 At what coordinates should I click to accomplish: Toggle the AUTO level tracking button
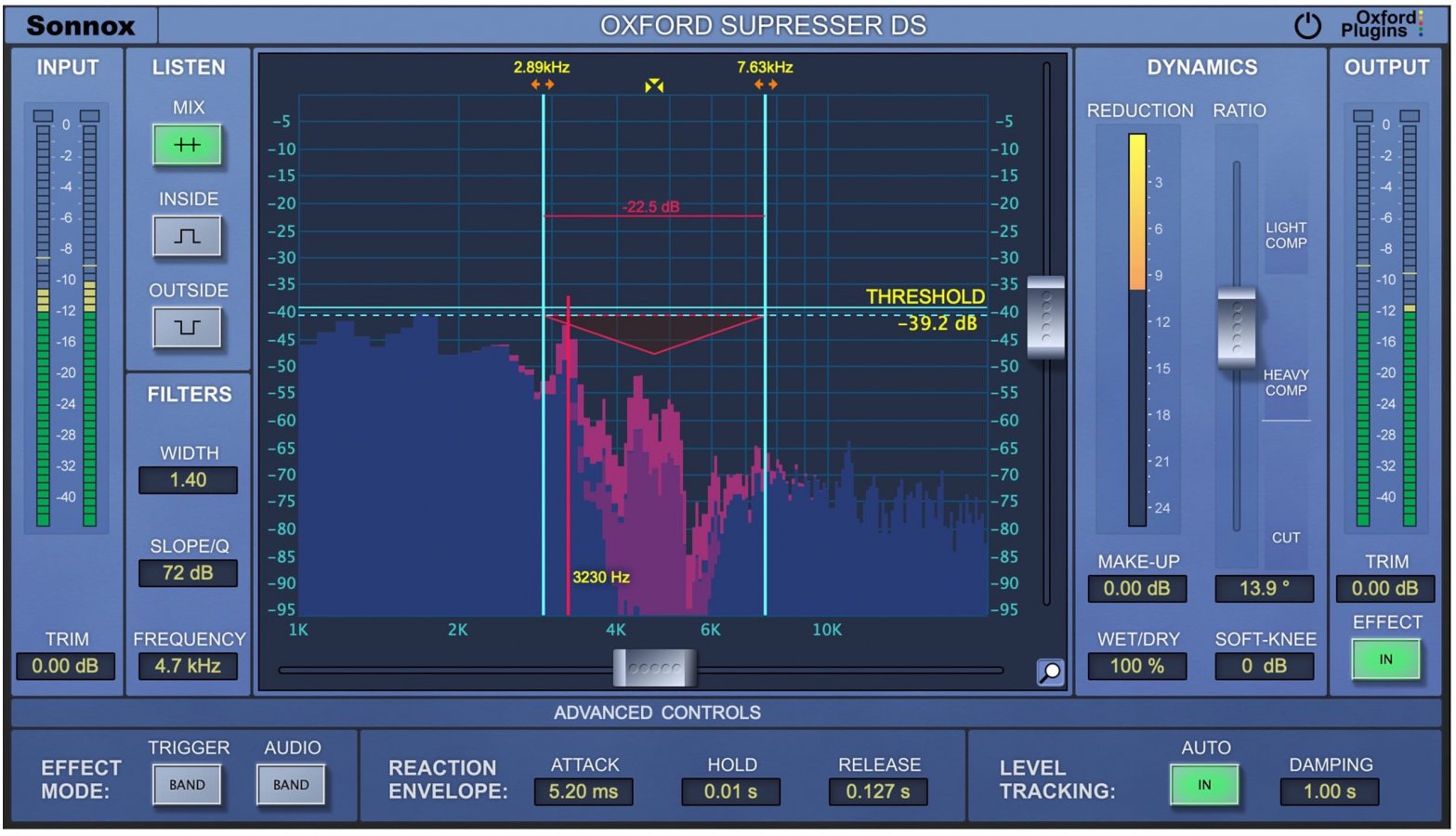(x=1204, y=785)
